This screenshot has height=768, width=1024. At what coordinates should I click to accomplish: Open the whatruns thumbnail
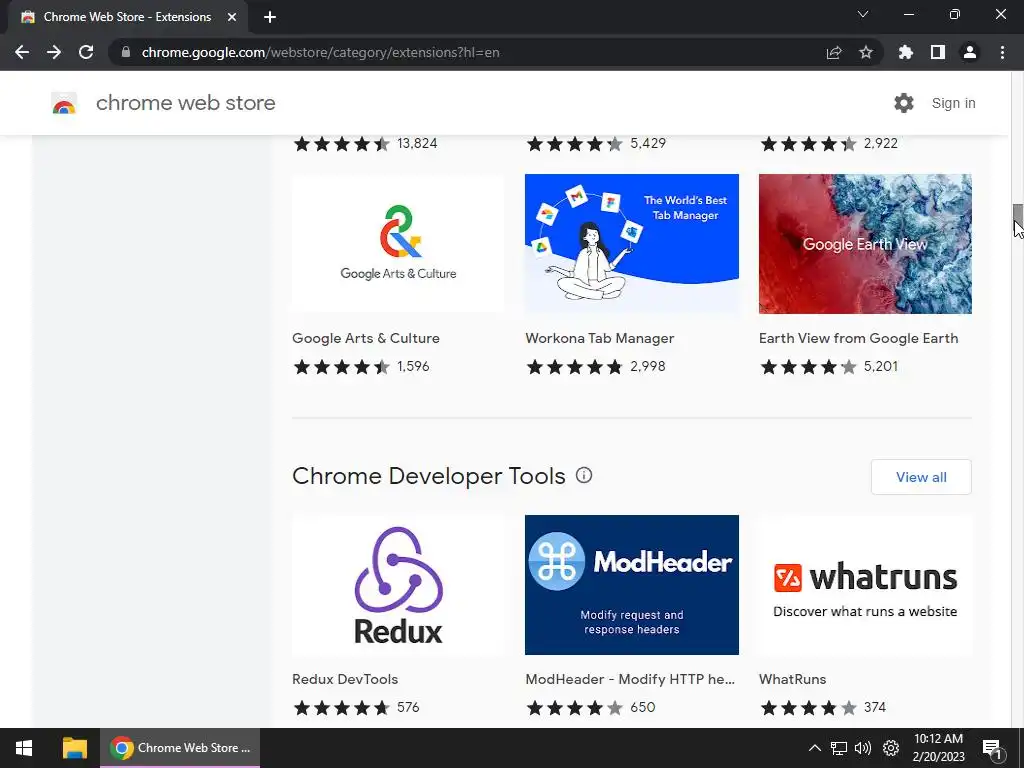865,584
